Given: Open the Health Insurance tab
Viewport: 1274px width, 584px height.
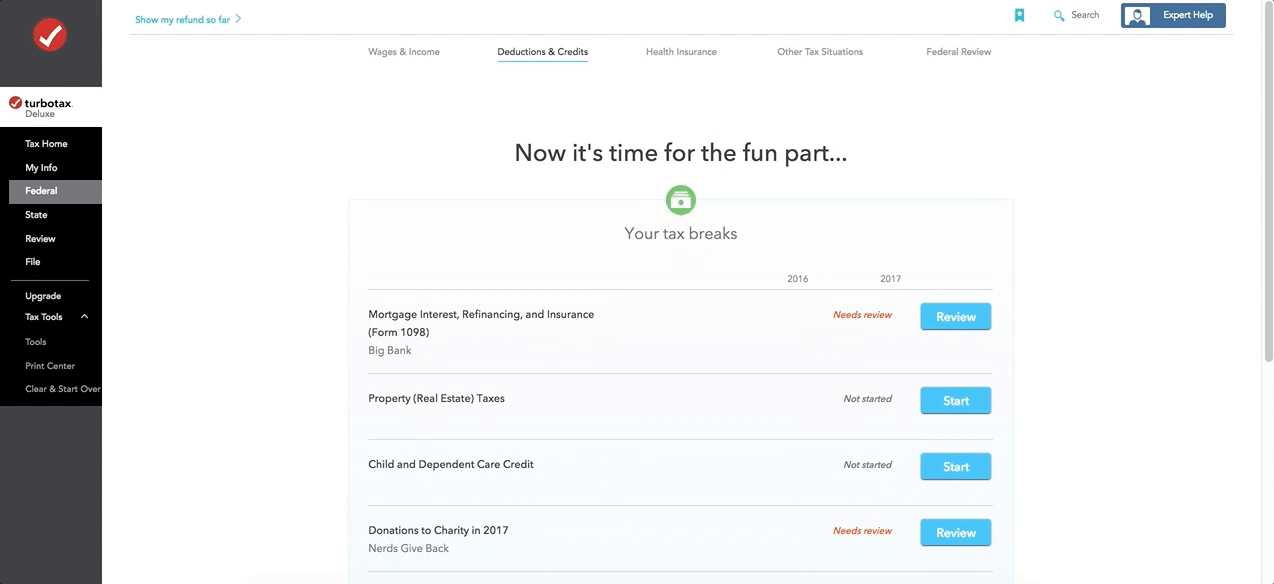Looking at the screenshot, I should click(x=681, y=52).
